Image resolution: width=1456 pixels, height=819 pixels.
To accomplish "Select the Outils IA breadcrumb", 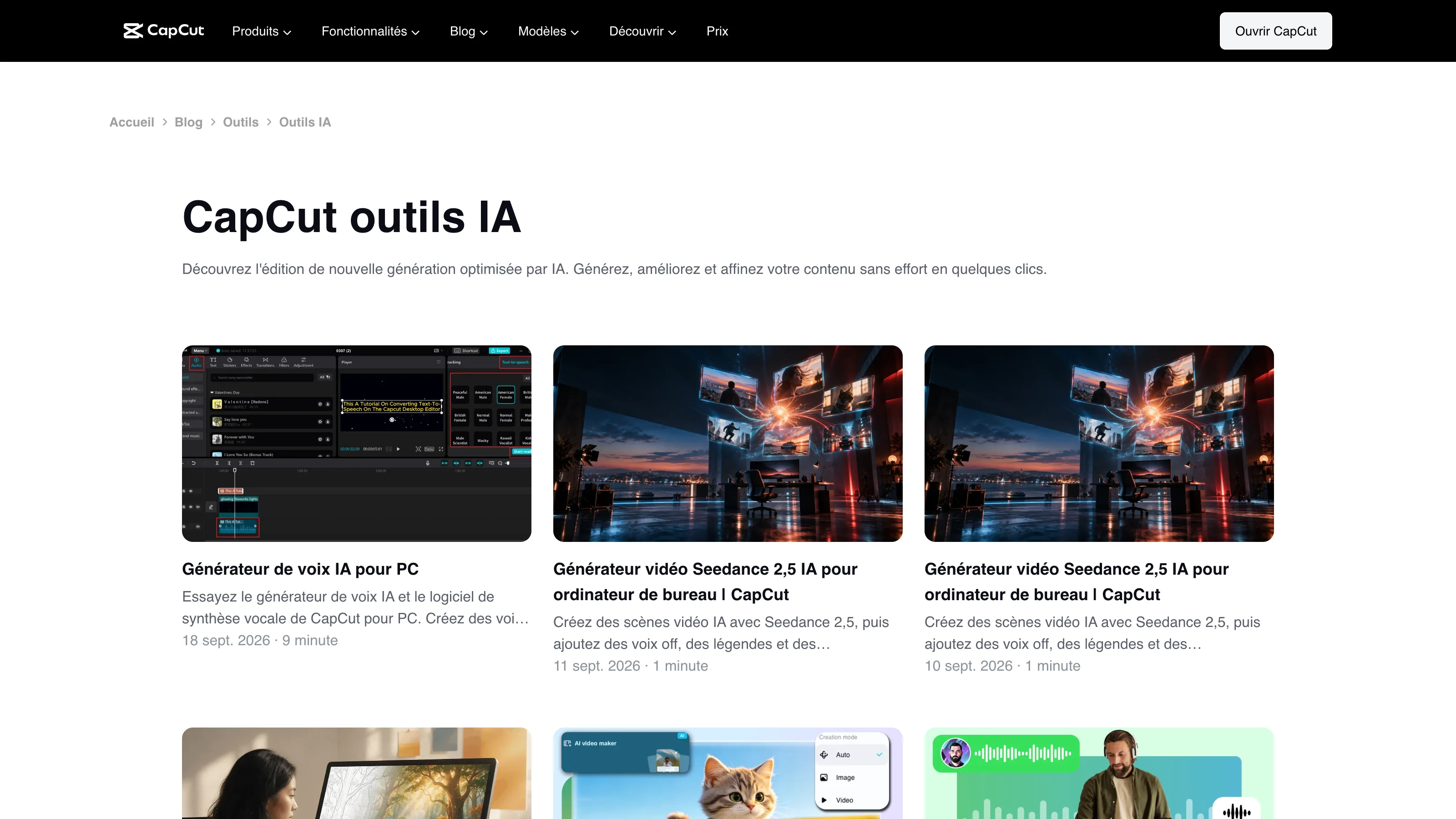I will [305, 122].
